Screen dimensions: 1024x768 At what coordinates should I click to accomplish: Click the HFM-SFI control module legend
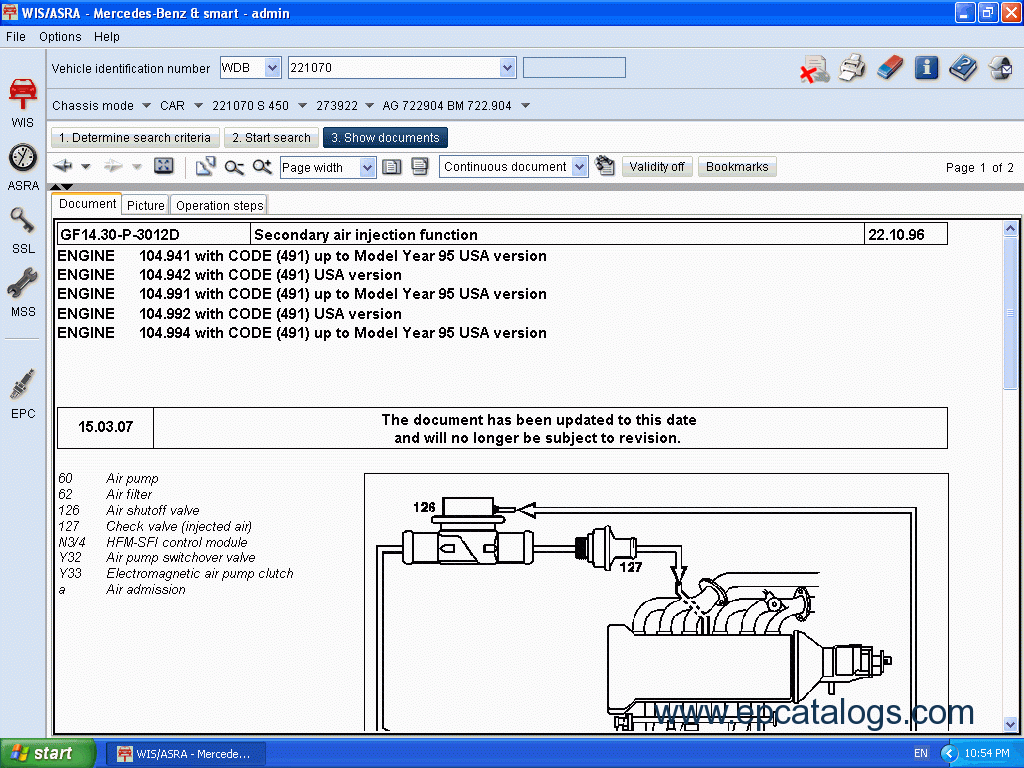pos(176,542)
